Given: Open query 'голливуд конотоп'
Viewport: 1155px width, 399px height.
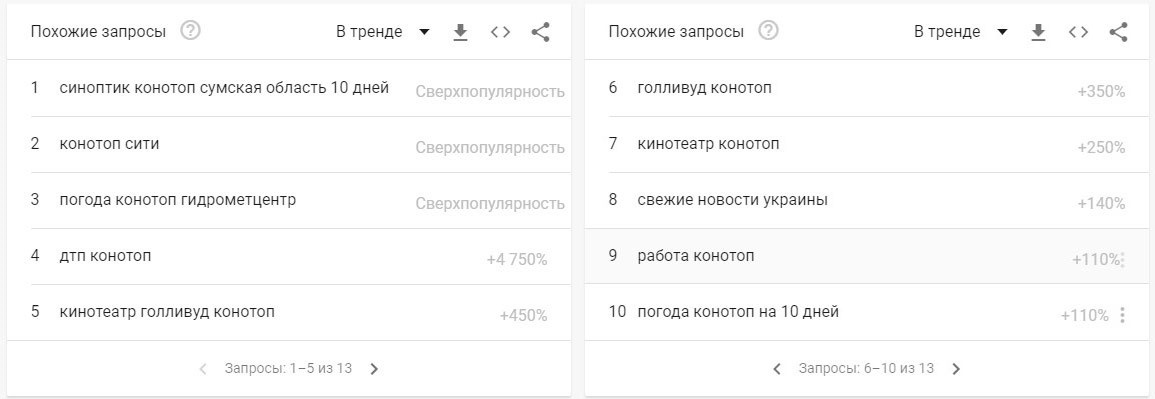Looking at the screenshot, I should pyautogui.click(x=705, y=88).
